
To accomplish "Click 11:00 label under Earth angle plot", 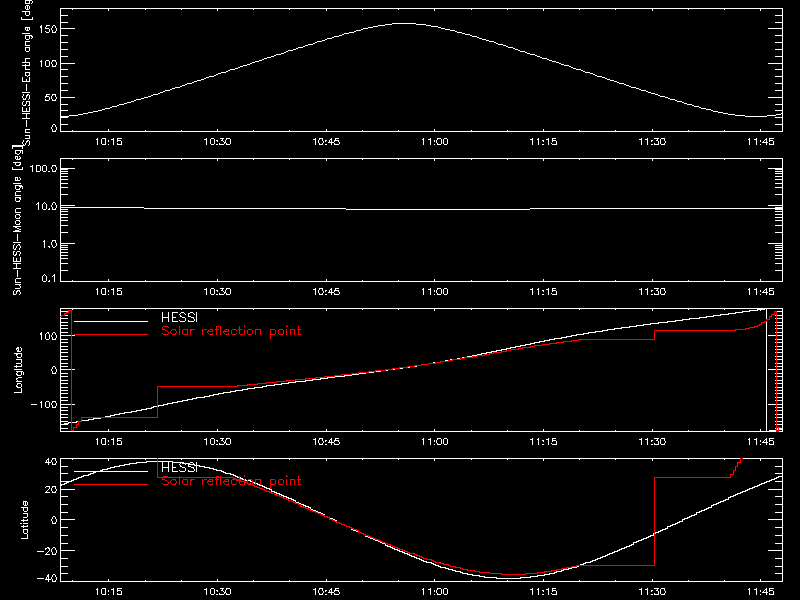I will (435, 142).
